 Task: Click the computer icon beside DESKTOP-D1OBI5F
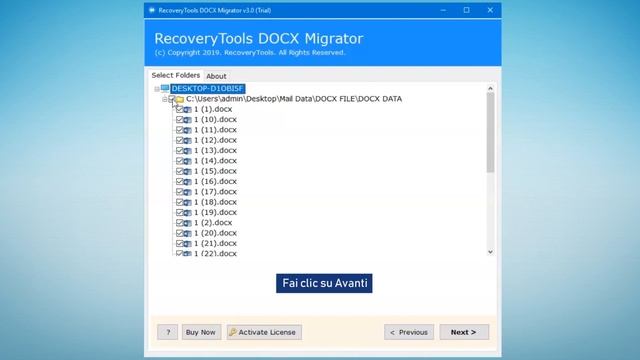(165, 88)
